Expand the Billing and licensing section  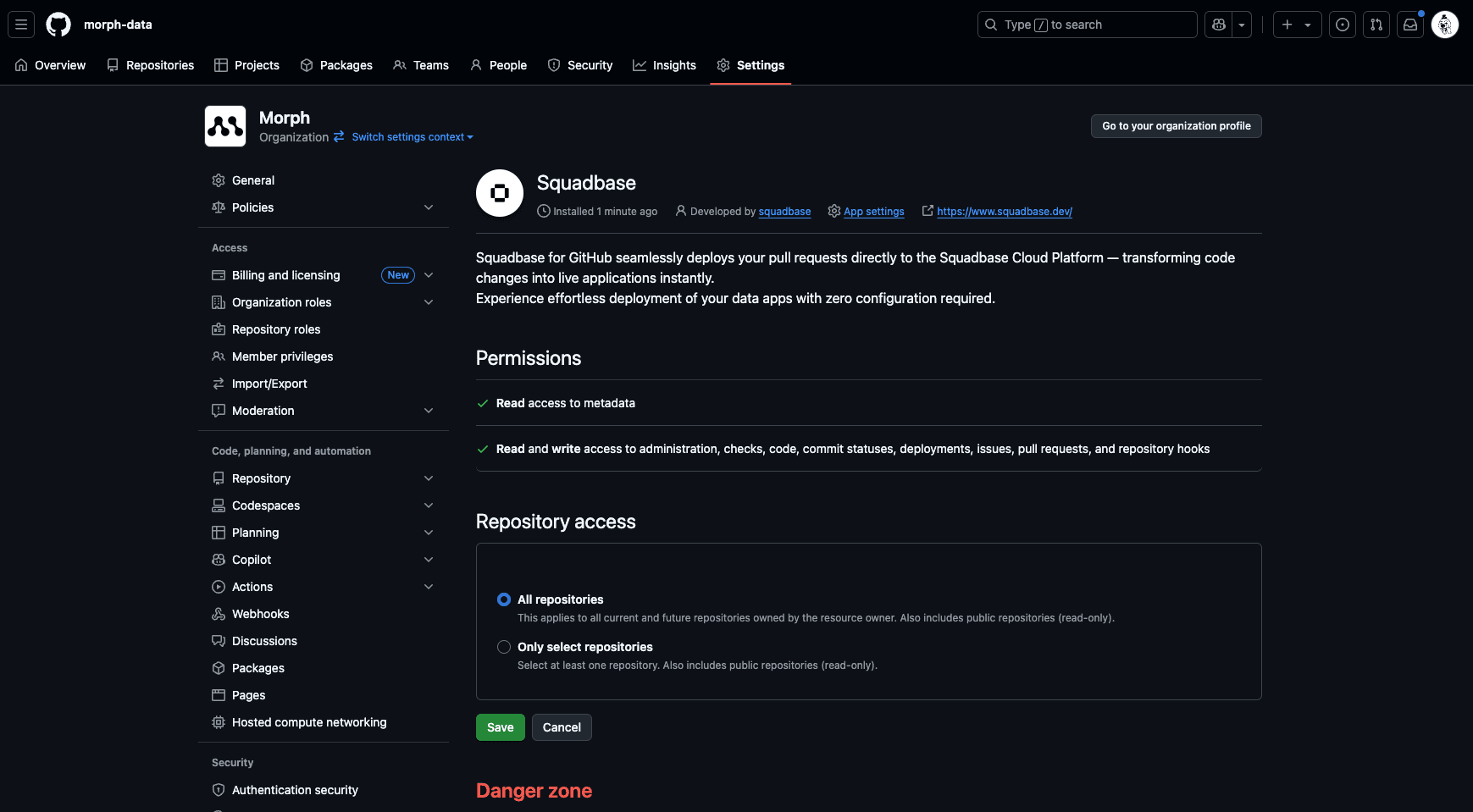coord(429,275)
